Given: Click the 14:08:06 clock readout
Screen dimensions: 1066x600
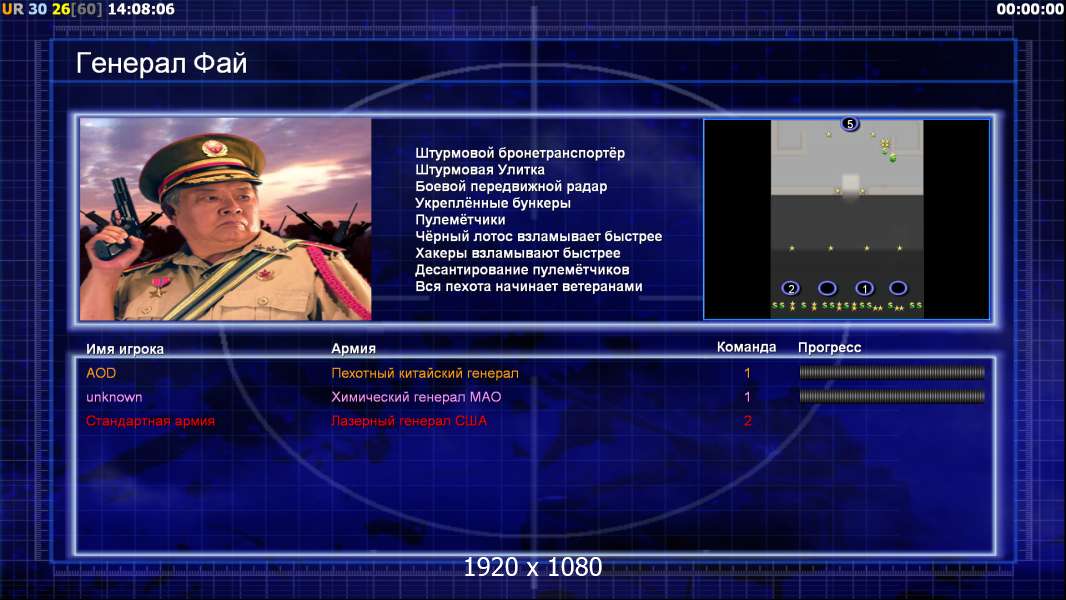Looking at the screenshot, I should [141, 9].
